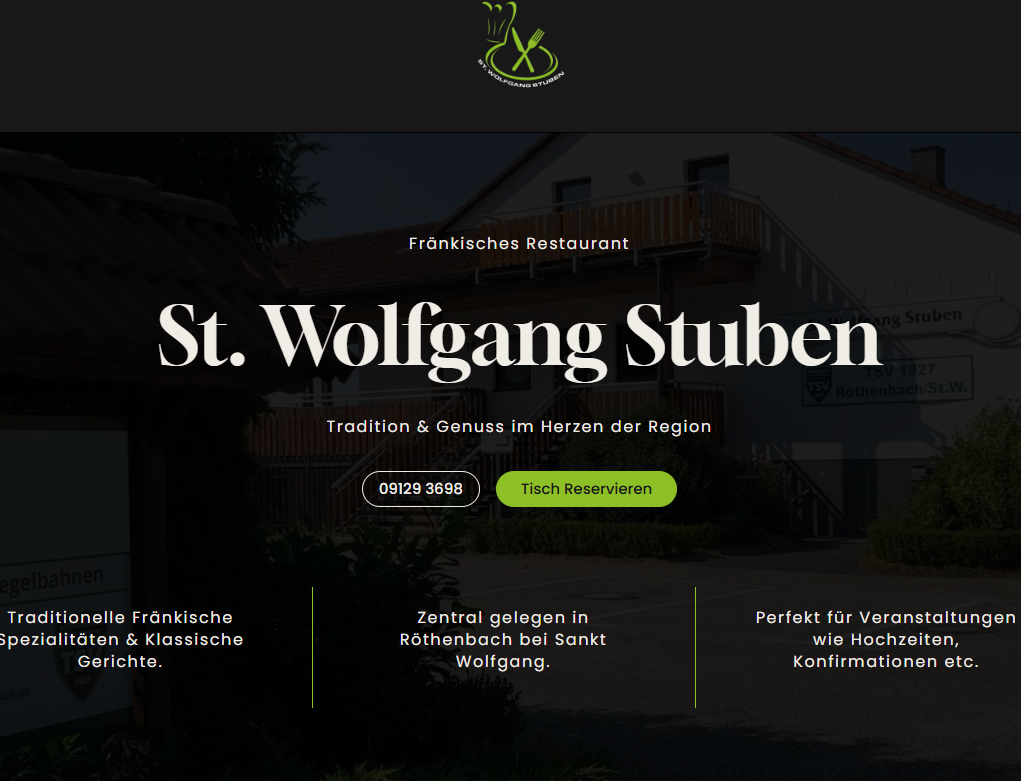Click the crossed fork and knife emblem

coord(526,50)
